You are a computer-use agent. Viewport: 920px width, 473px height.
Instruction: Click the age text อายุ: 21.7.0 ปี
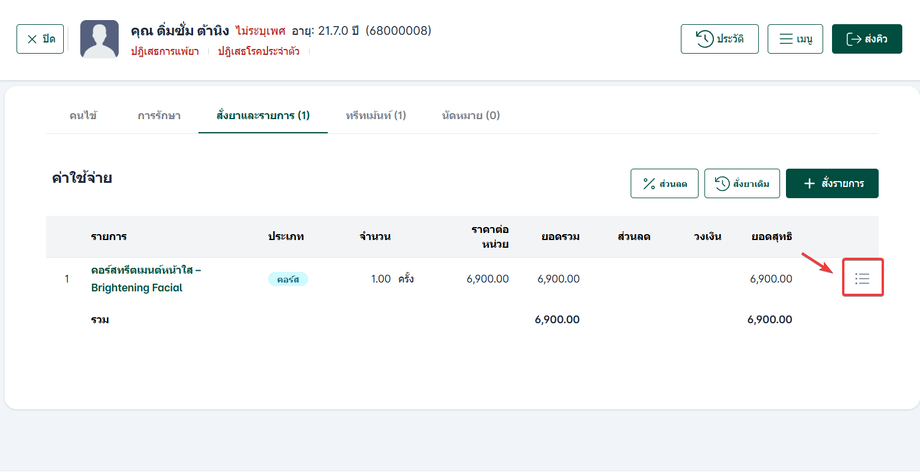(x=325, y=31)
